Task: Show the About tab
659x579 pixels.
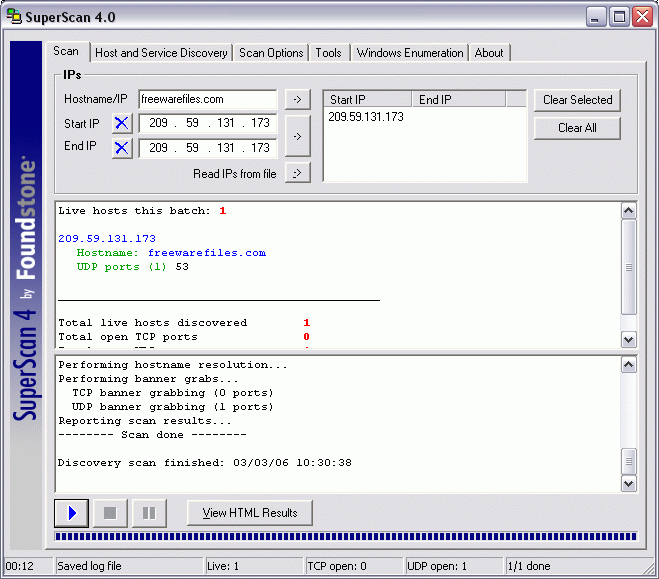Action: click(489, 53)
